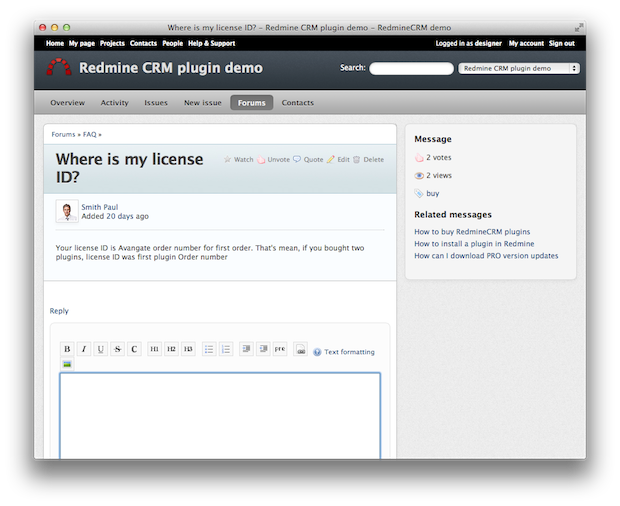Screen dimensions: 620x506
Task: Click the Underline formatting button
Action: pyautogui.click(x=101, y=349)
